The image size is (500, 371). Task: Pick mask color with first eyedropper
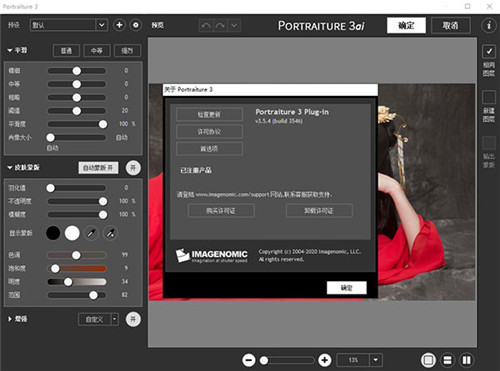(x=91, y=233)
